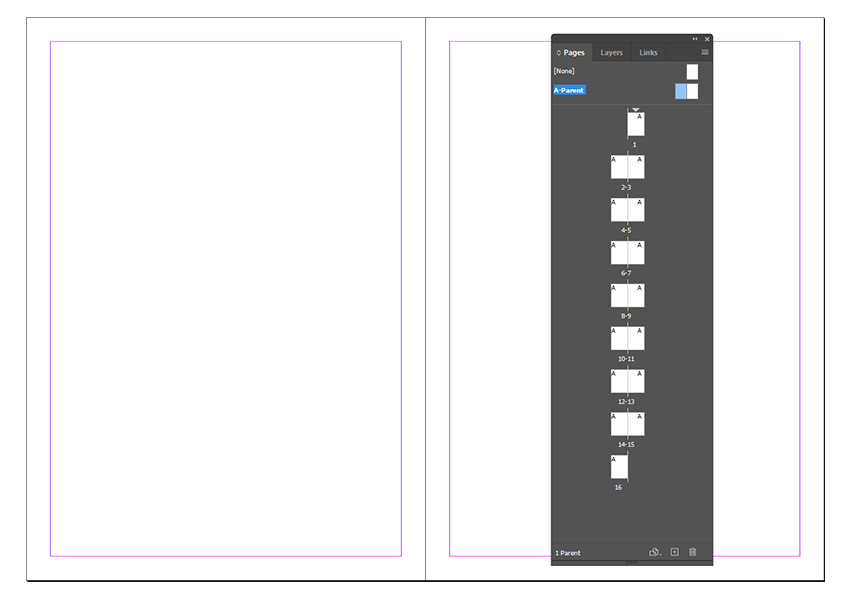Select page 14 thumbnail in spread 14-15

619,424
